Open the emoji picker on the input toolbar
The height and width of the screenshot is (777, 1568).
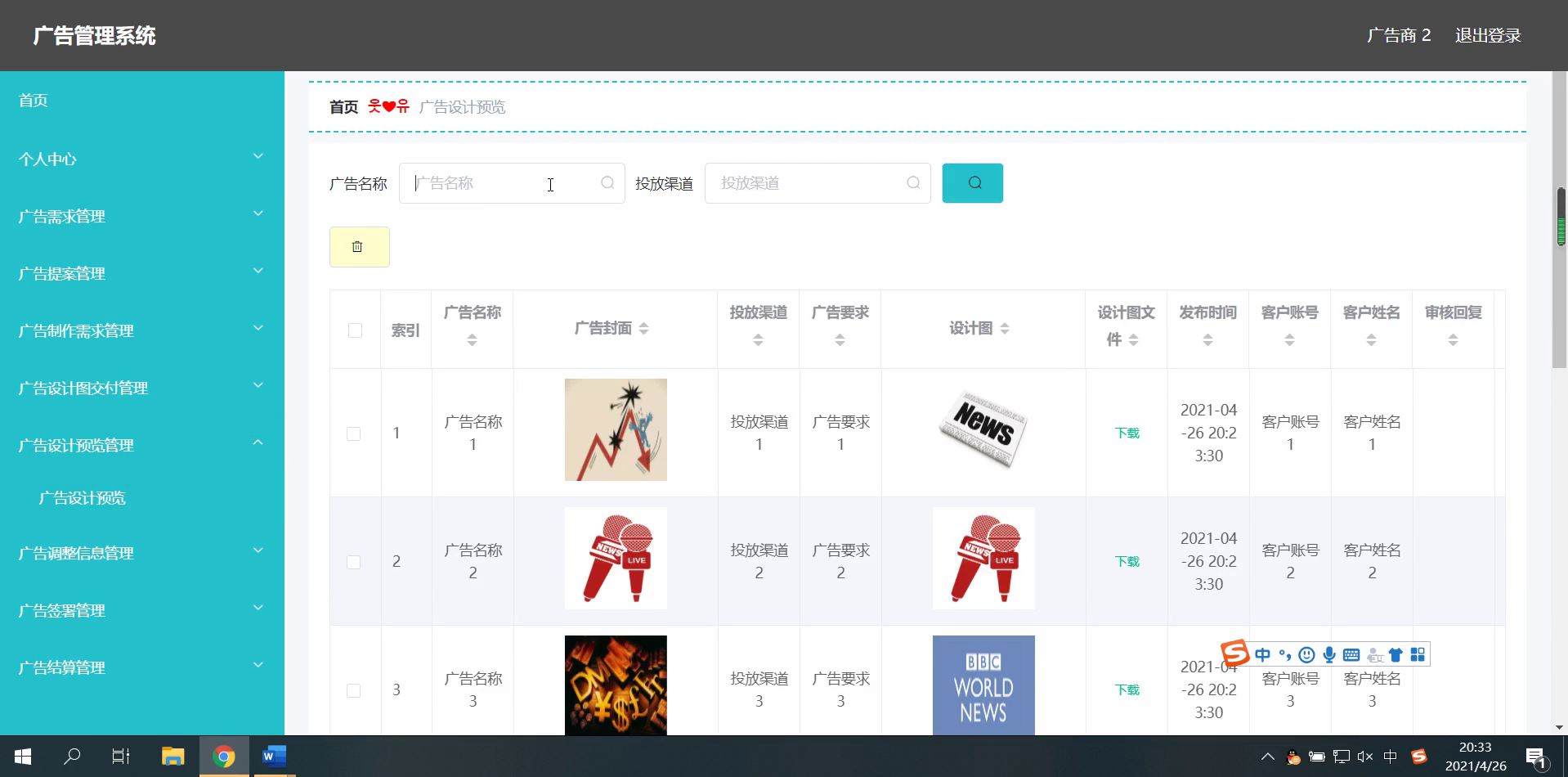click(x=1306, y=654)
